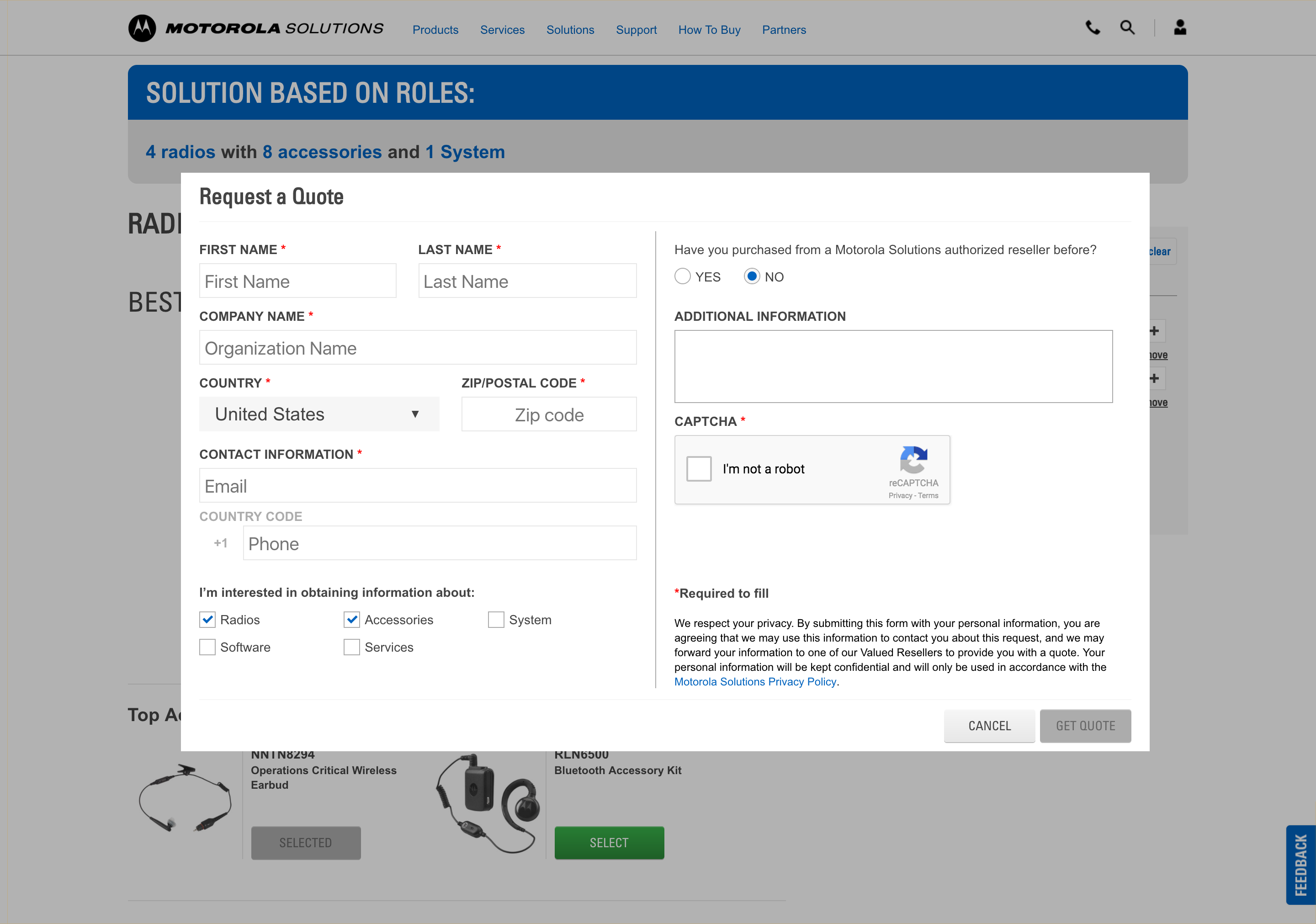Focus the Additional Information text area
This screenshot has width=1316, height=924.
[x=893, y=366]
